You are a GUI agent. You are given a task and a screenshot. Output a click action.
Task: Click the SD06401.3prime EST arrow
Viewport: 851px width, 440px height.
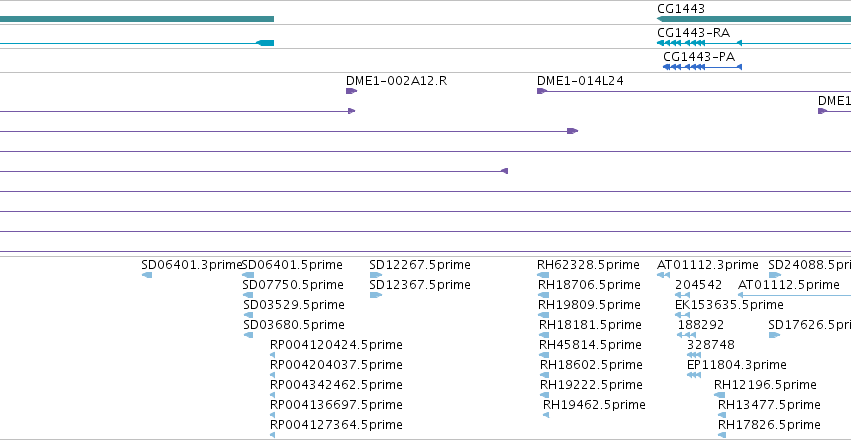pyautogui.click(x=147, y=275)
